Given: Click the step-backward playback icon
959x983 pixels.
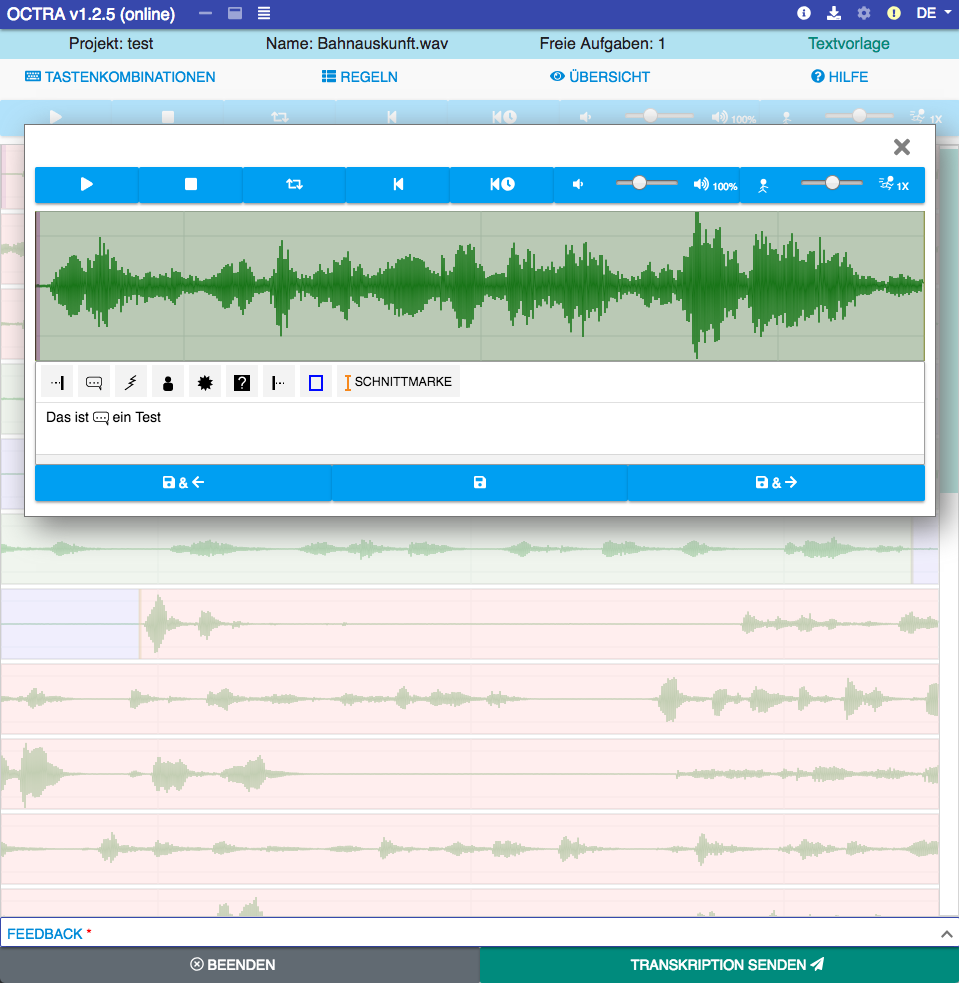Looking at the screenshot, I should (398, 185).
